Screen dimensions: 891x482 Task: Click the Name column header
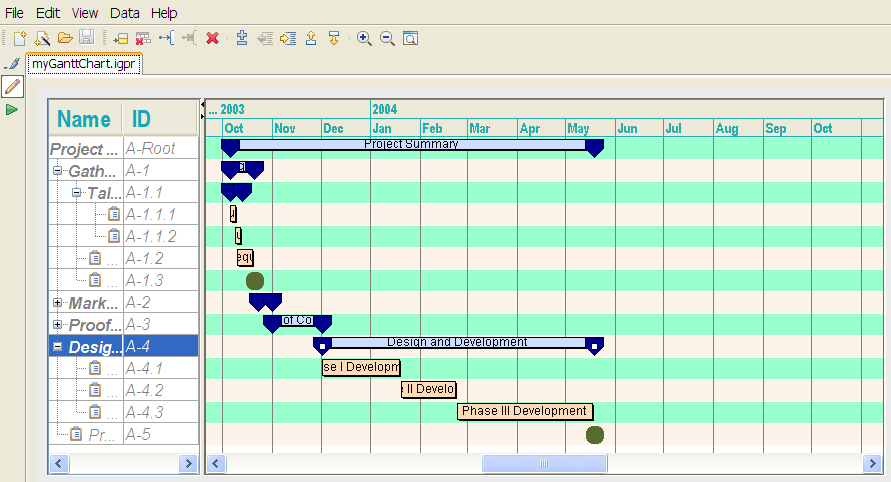(x=84, y=119)
